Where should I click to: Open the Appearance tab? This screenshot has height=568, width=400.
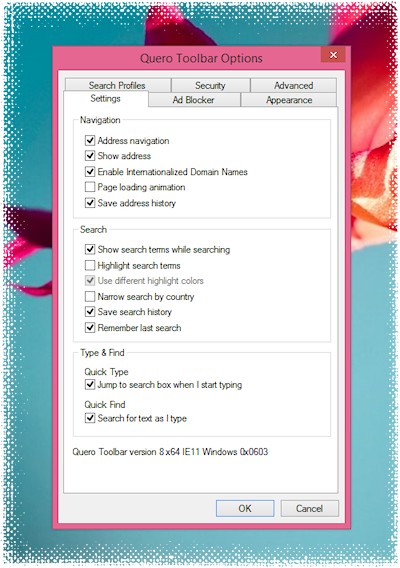pyautogui.click(x=289, y=100)
